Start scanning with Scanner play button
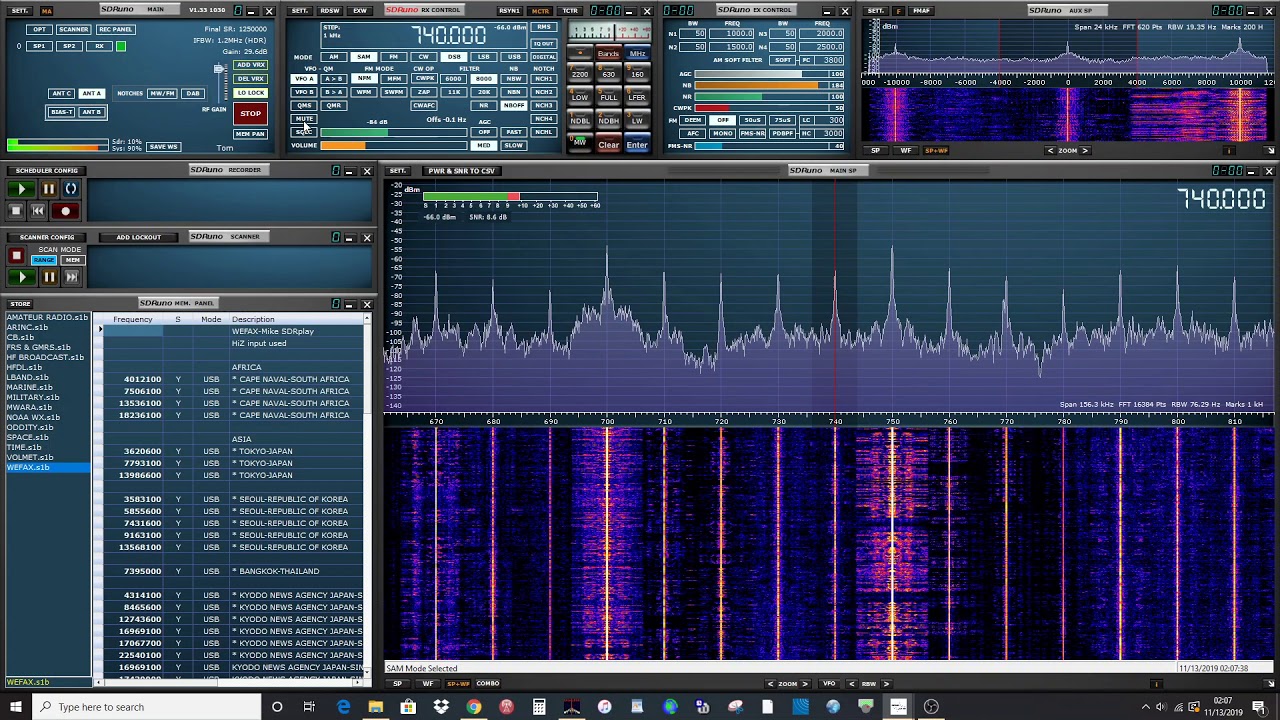 point(21,277)
